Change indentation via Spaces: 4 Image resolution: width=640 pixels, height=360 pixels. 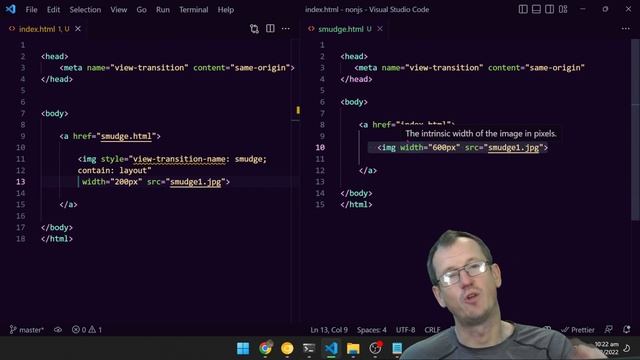pyautogui.click(x=371, y=329)
